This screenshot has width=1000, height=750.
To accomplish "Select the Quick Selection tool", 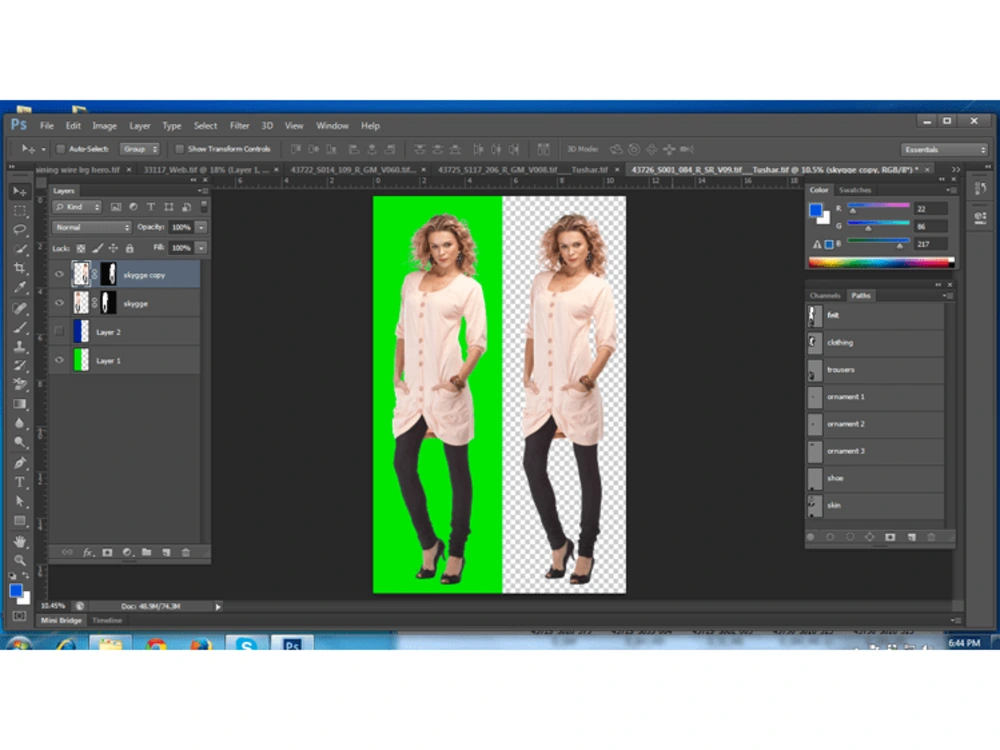I will [20, 249].
